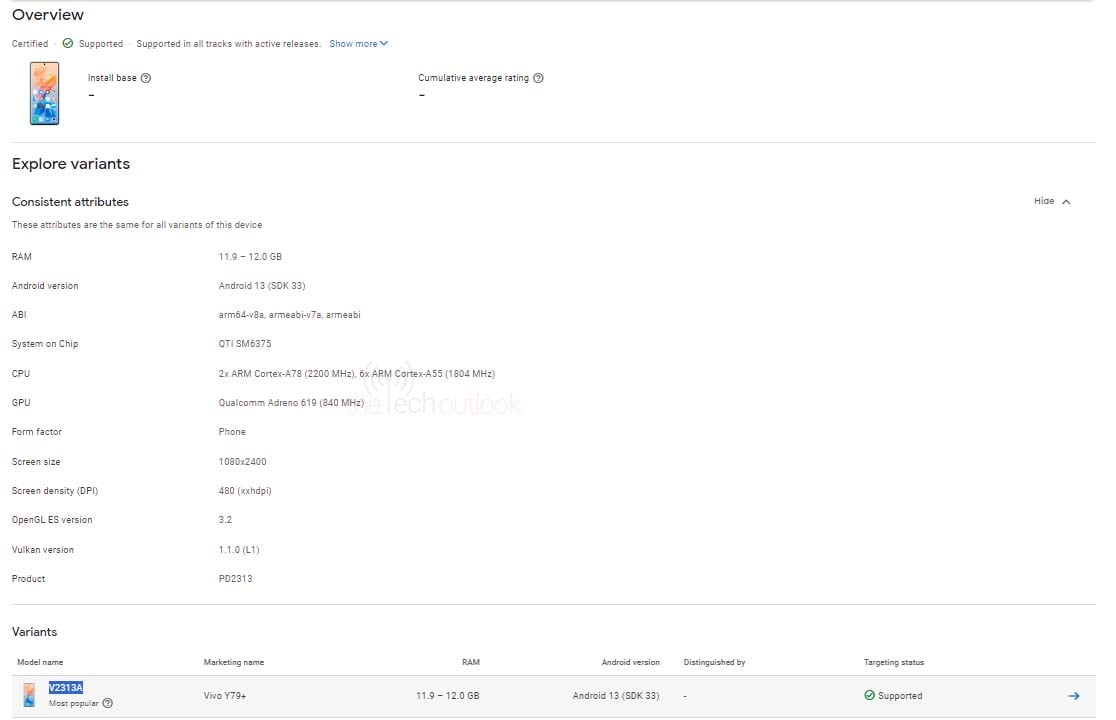Click the Explore variants heading
Viewport: 1116px width, 720px height.
[x=70, y=164]
